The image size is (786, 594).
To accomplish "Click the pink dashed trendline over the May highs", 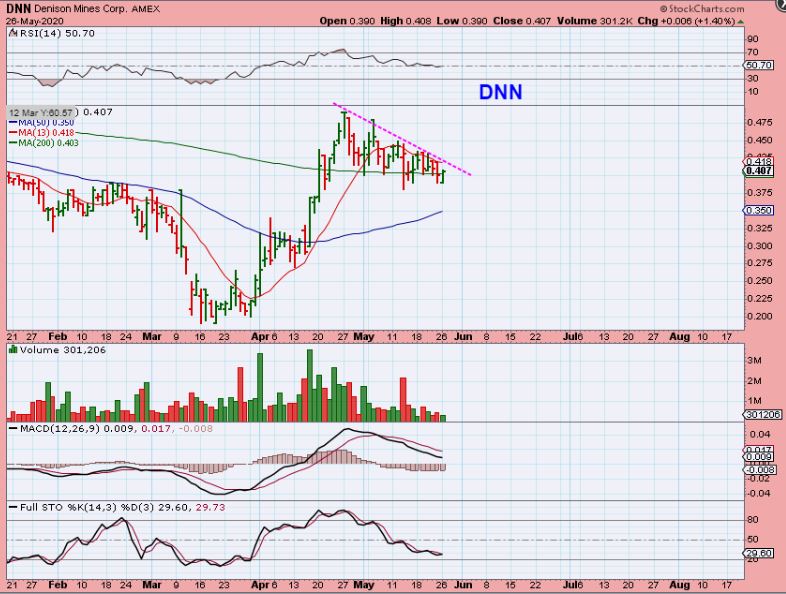I will tap(402, 139).
